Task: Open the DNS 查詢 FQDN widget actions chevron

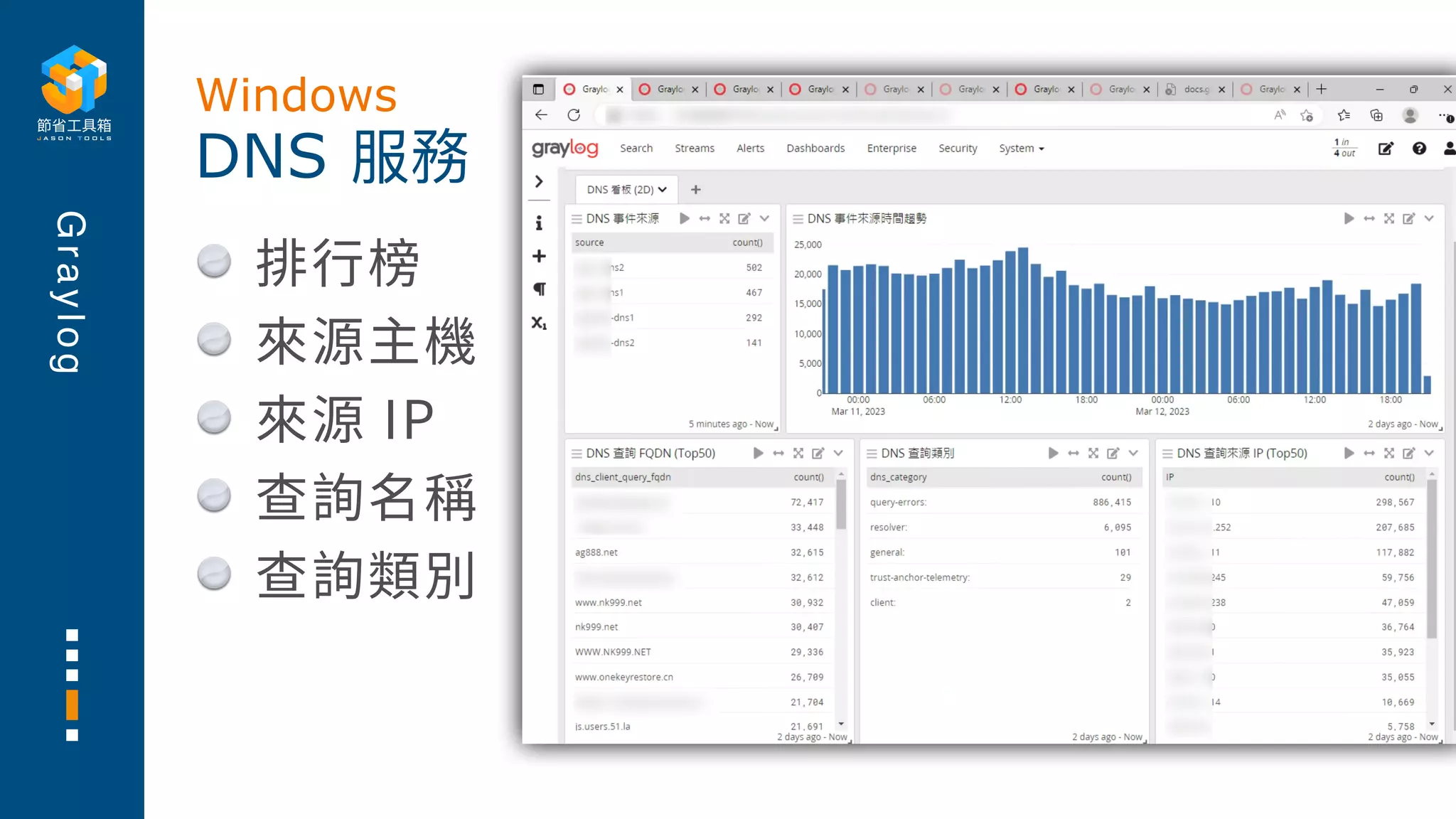Action: (x=838, y=453)
